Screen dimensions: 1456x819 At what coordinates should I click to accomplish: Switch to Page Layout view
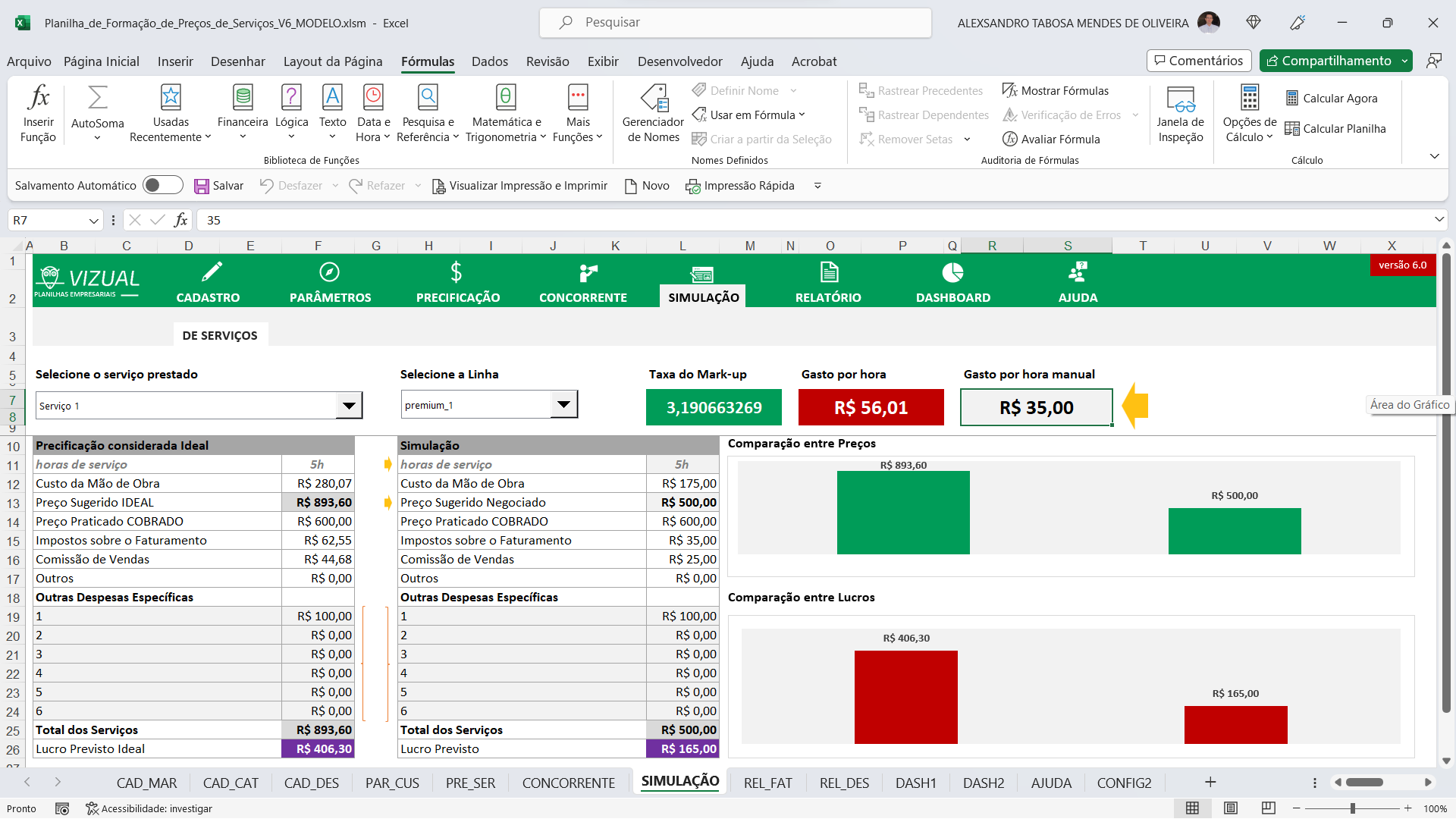1231,808
